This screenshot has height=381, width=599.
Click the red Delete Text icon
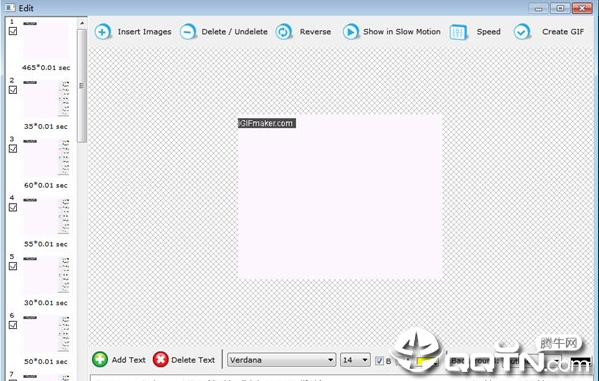point(160,360)
